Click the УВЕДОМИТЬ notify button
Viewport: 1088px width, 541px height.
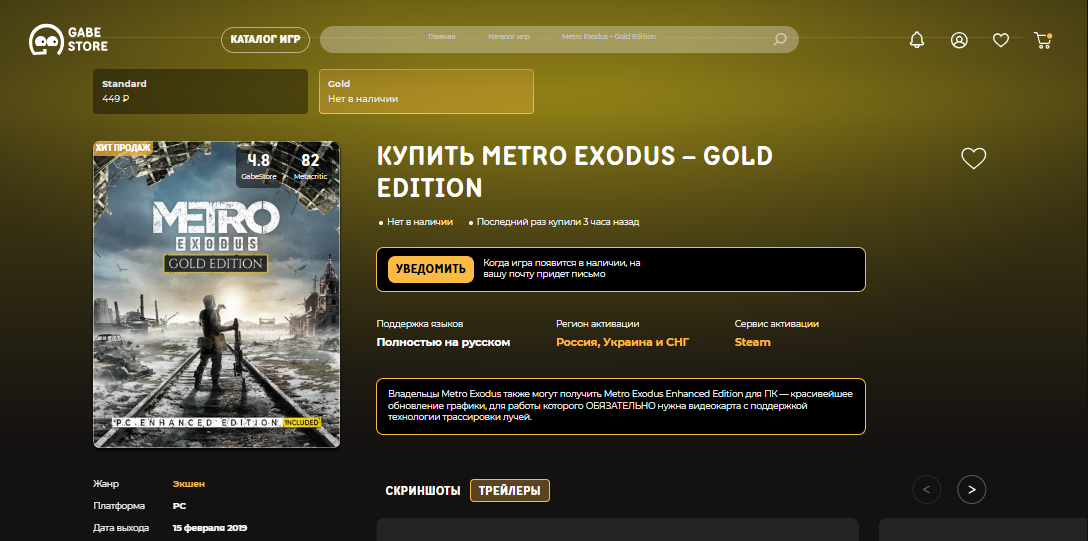pos(430,269)
